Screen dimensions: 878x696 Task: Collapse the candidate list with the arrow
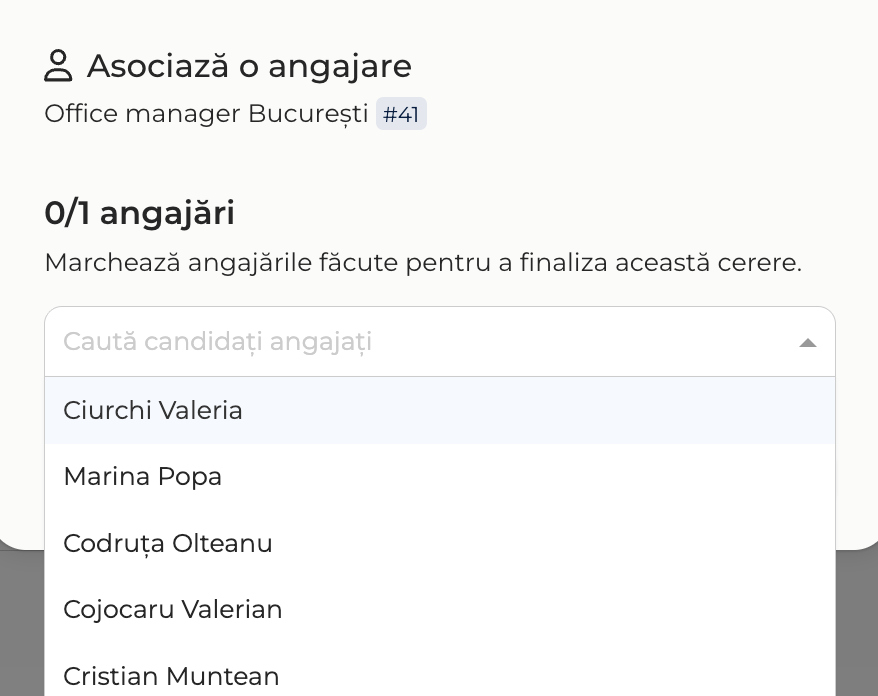point(807,343)
